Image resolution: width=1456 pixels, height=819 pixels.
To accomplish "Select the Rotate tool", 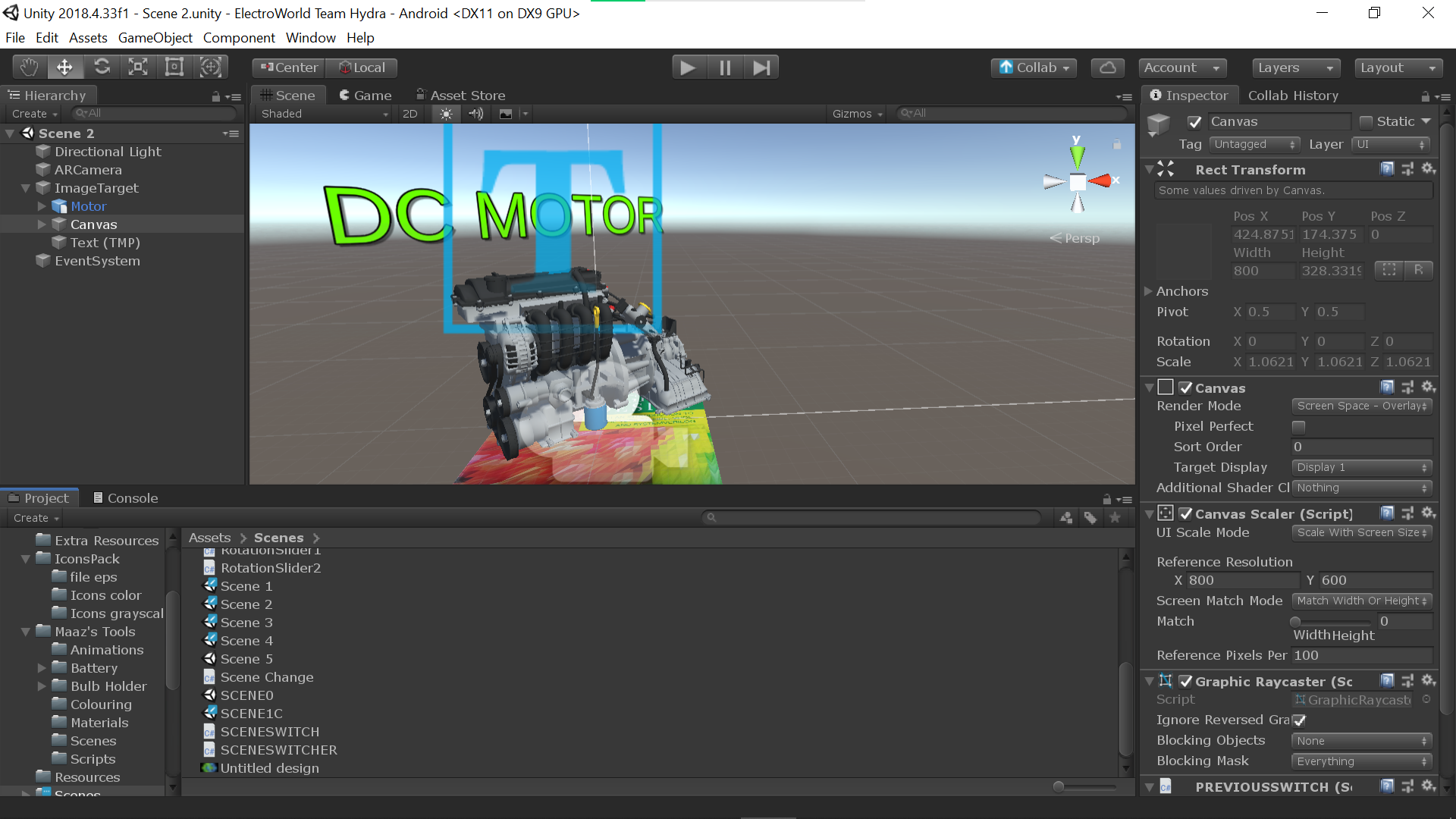I will (x=102, y=67).
